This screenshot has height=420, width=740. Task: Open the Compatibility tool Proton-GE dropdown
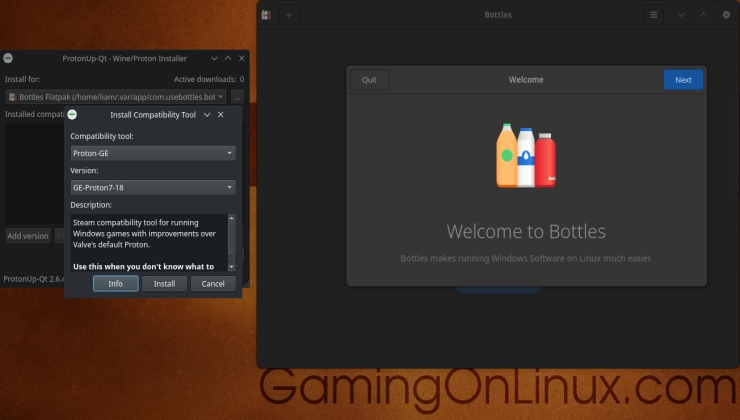point(152,153)
